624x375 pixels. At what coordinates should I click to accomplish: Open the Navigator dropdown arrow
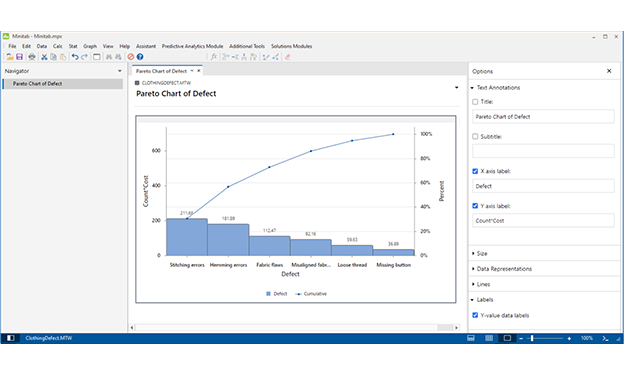[x=119, y=71]
